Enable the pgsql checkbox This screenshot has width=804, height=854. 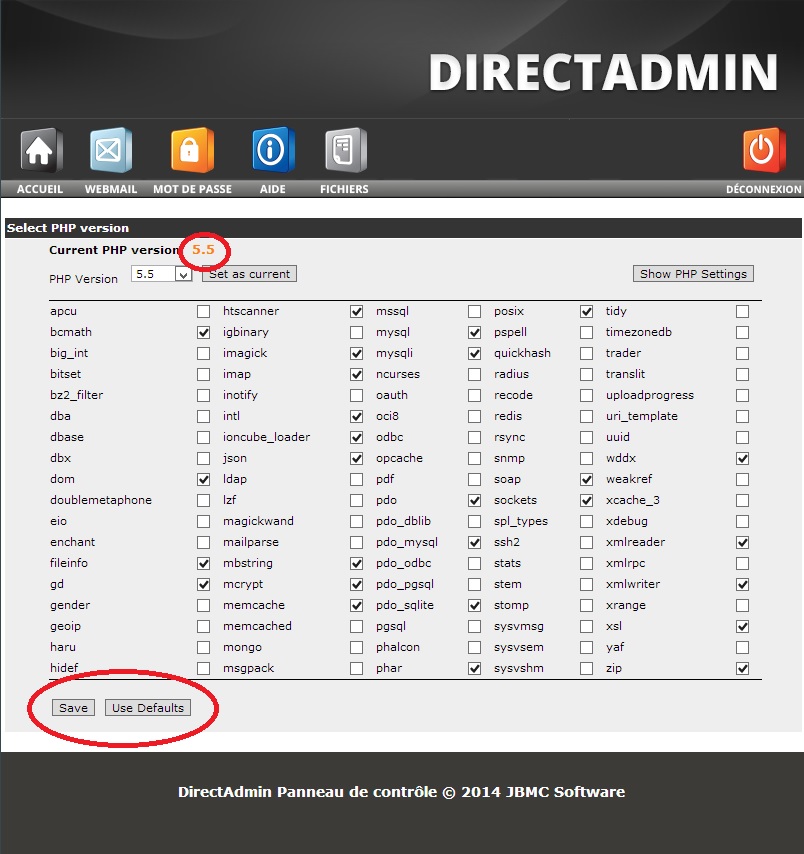(474, 626)
